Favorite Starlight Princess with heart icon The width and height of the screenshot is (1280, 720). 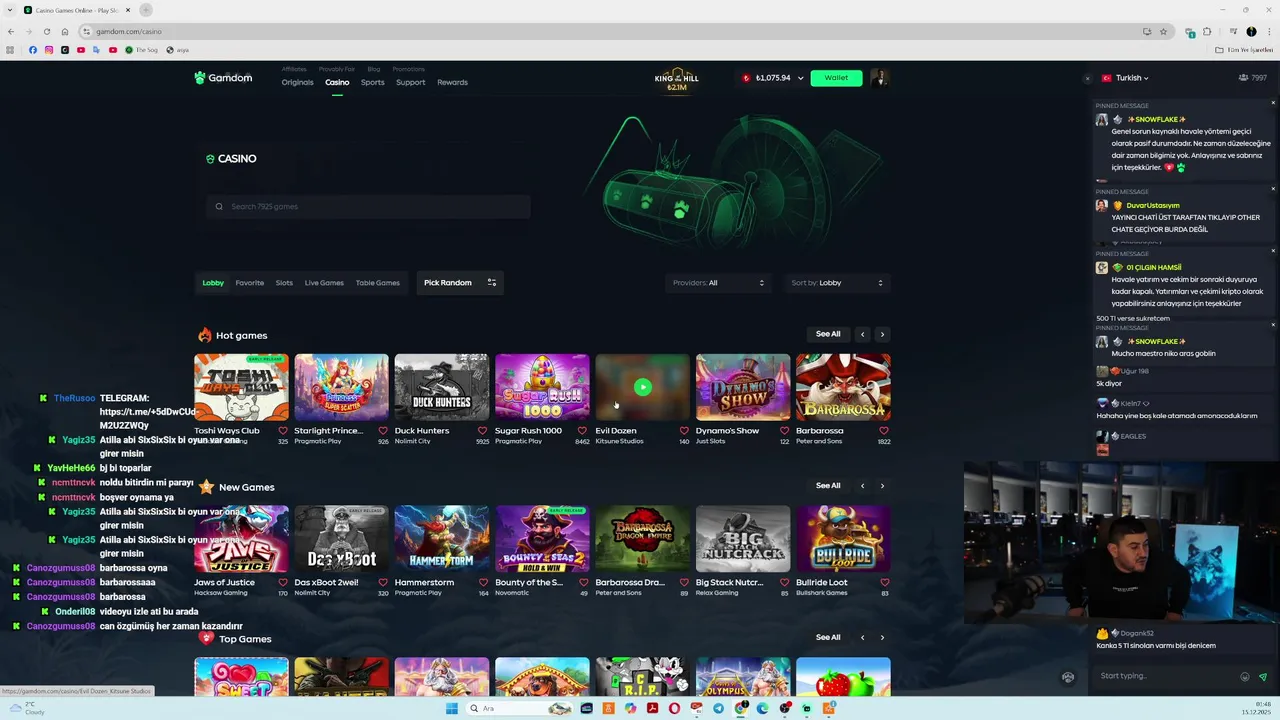coord(383,431)
